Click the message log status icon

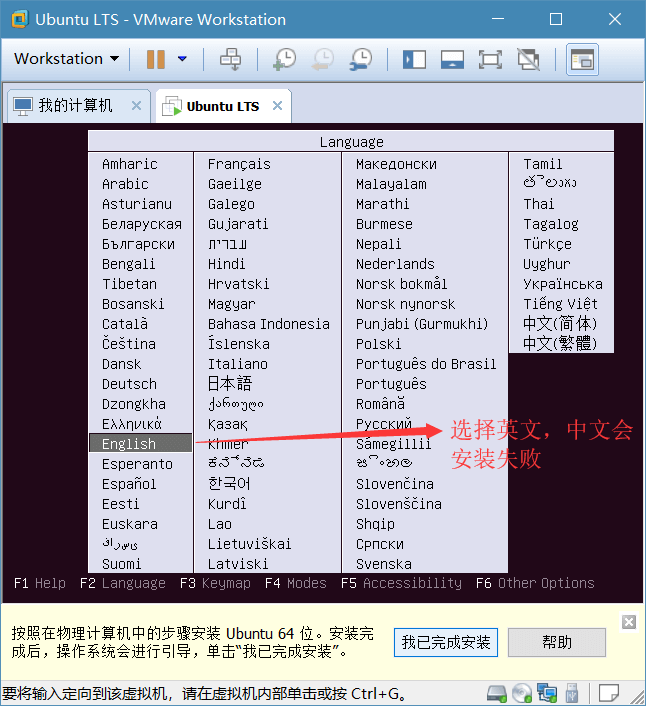pyautogui.click(x=609, y=693)
